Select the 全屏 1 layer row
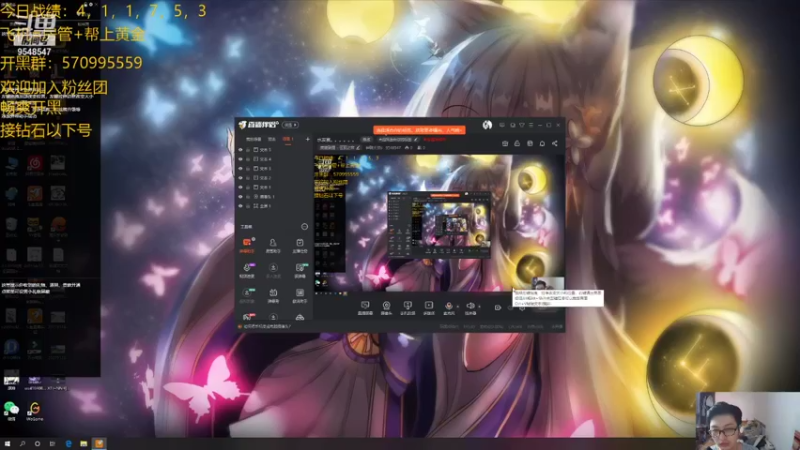The image size is (800, 450). pyautogui.click(x=274, y=206)
